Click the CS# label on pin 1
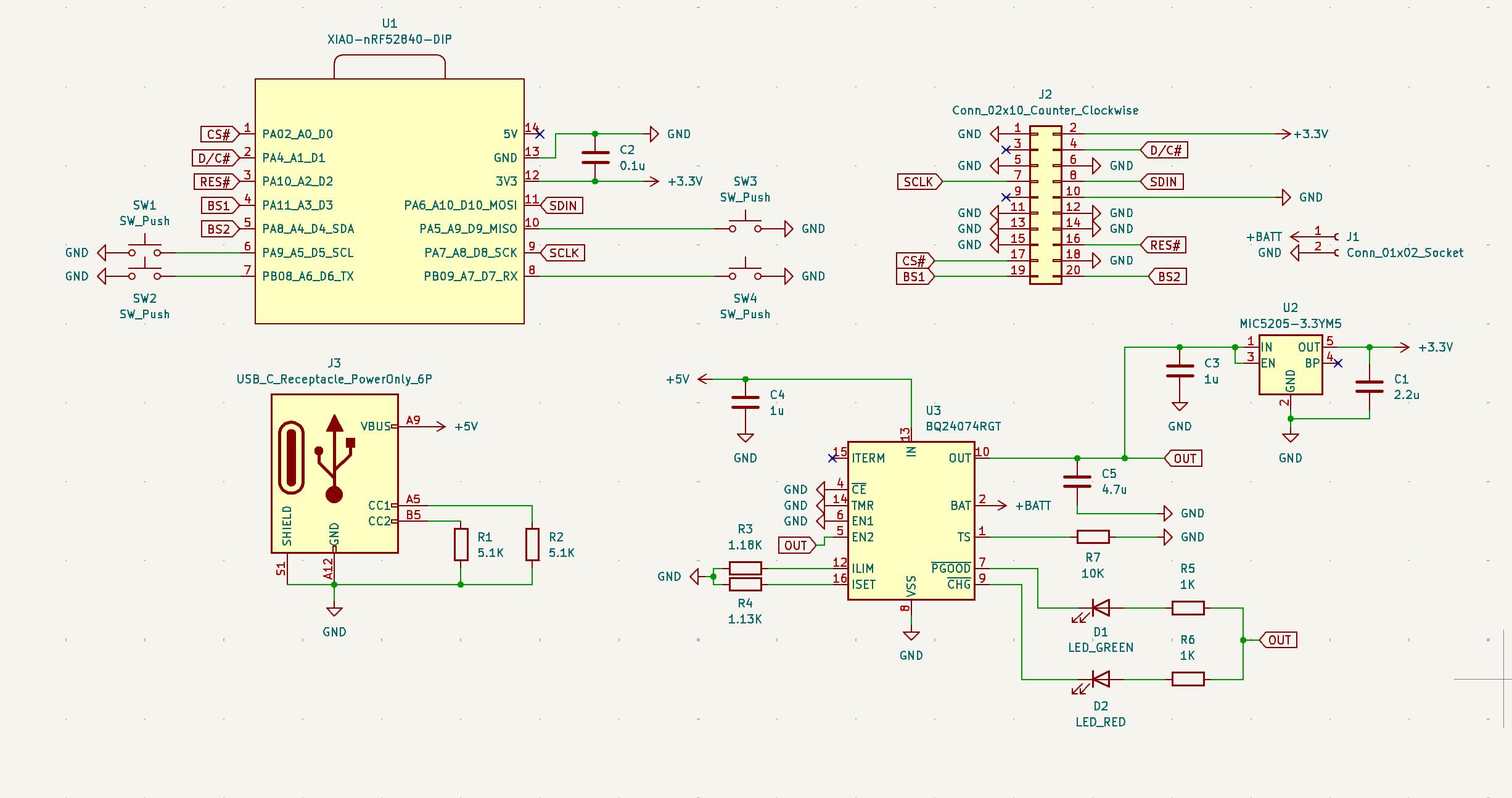Image resolution: width=1512 pixels, height=798 pixels. click(219, 134)
